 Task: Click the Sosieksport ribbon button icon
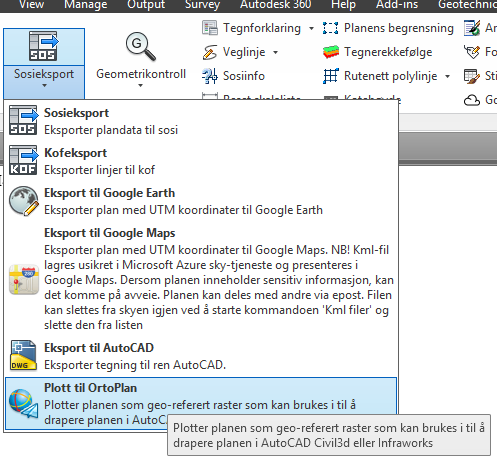pyautogui.click(x=44, y=46)
